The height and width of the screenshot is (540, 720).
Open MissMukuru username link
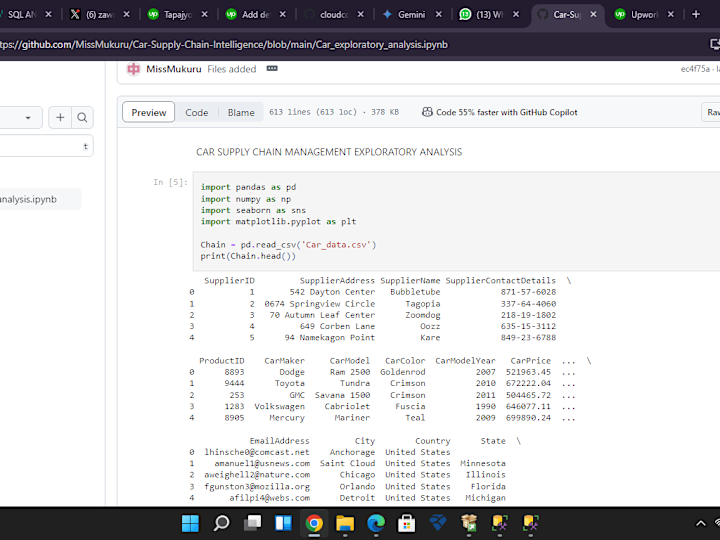pos(174,69)
